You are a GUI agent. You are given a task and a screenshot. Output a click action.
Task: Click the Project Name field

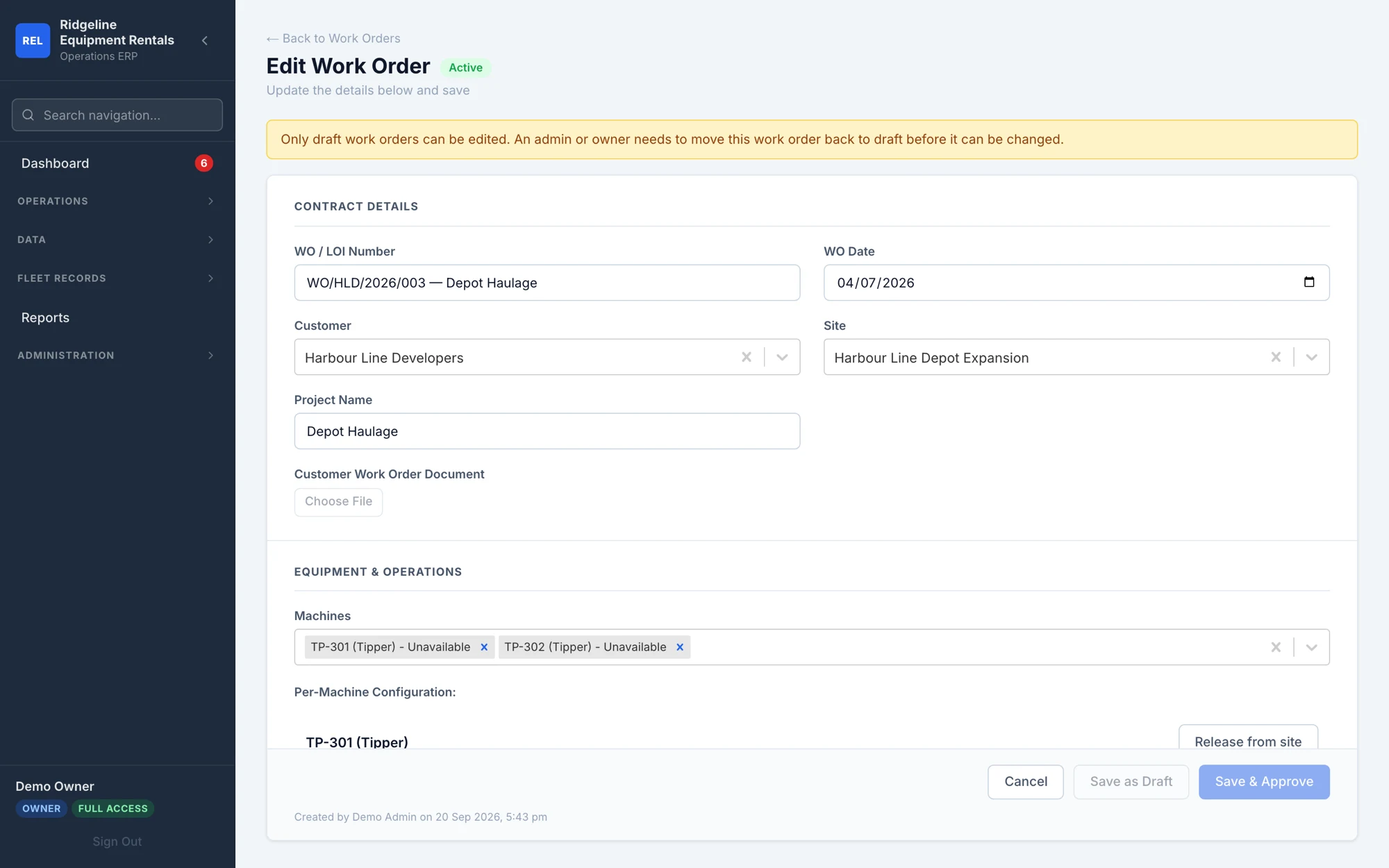(547, 431)
